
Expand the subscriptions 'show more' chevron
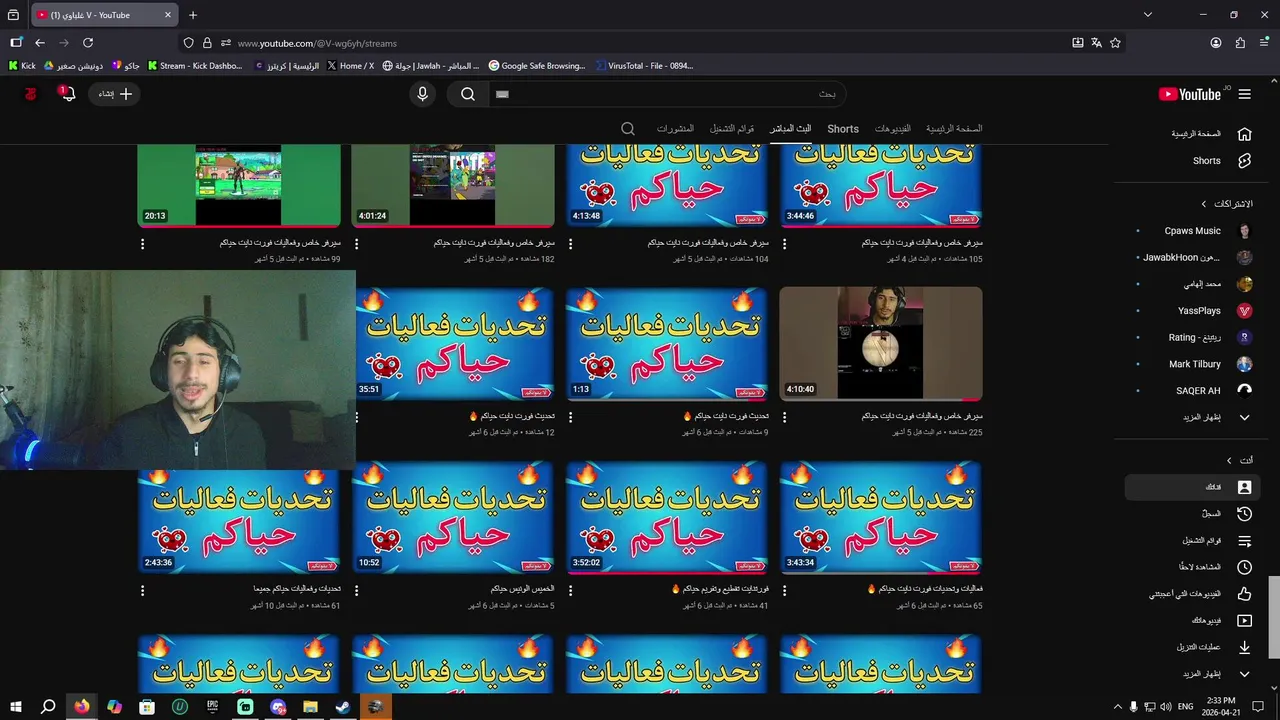tap(1244, 417)
